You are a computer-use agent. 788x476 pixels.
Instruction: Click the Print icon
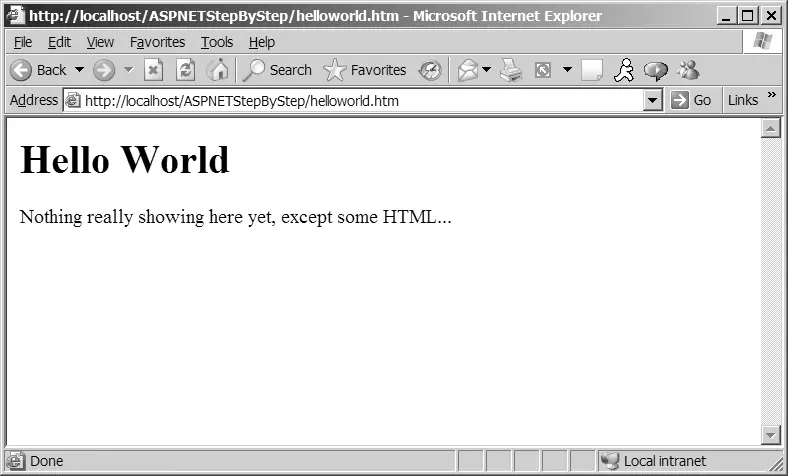[x=511, y=70]
